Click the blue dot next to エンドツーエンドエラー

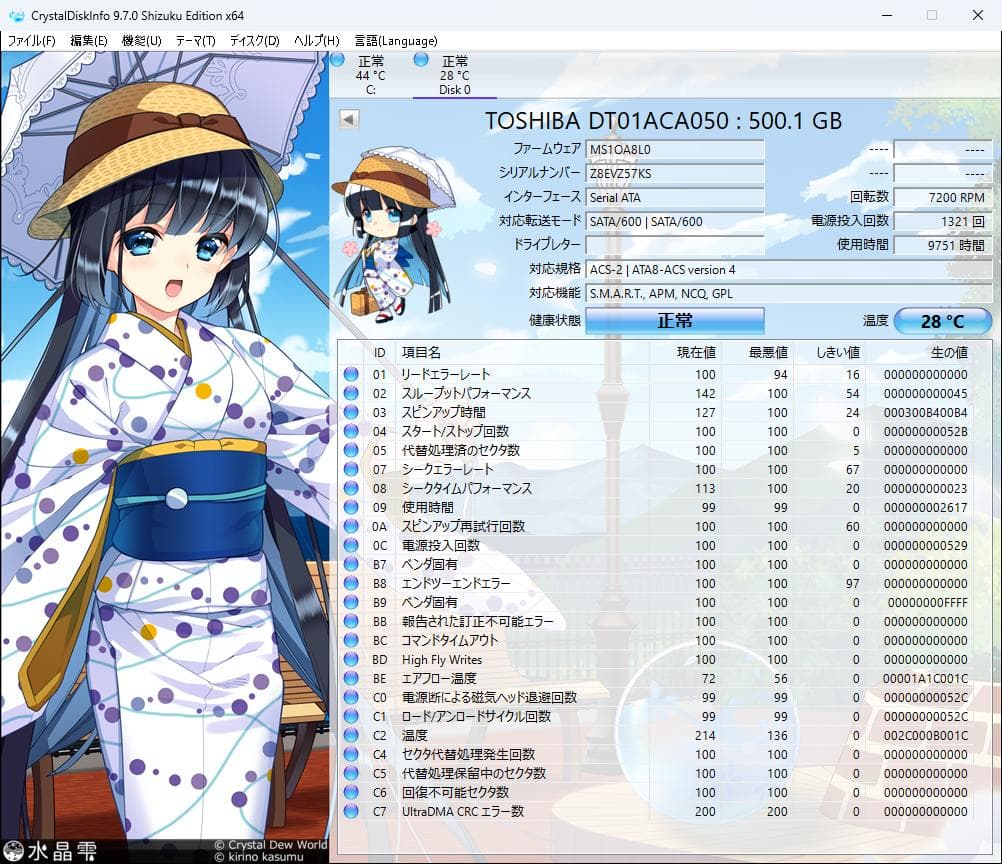tap(351, 583)
